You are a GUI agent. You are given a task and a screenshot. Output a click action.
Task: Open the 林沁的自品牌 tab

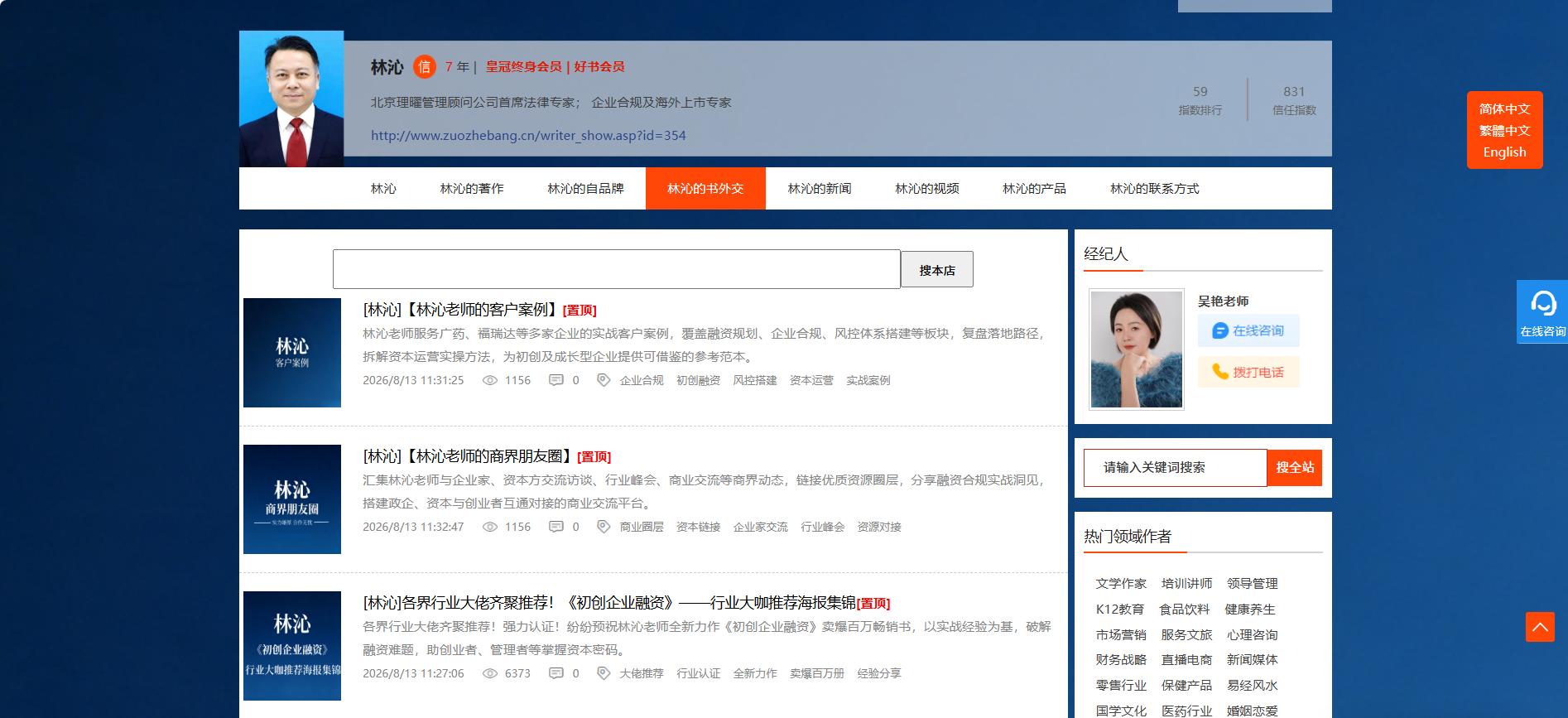click(585, 189)
